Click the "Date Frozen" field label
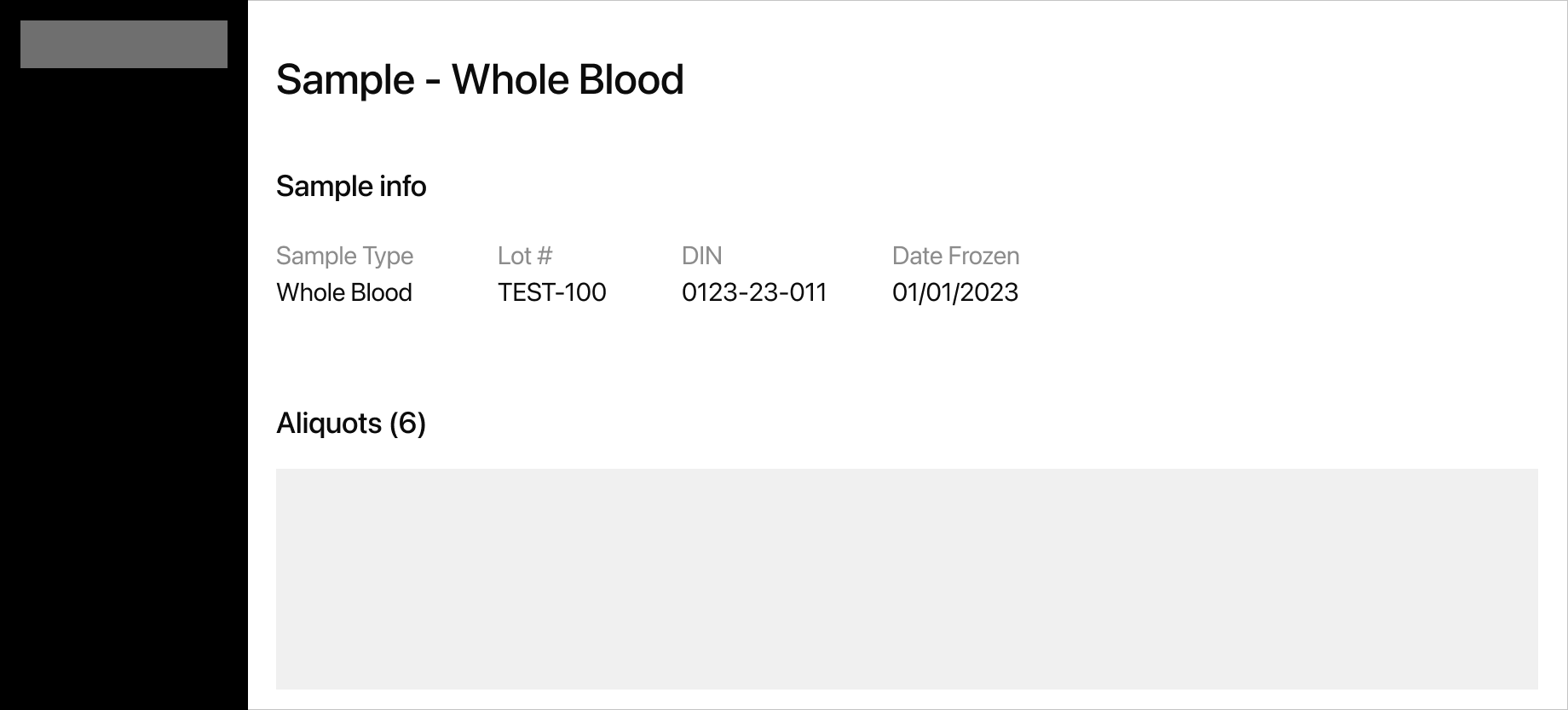 click(x=955, y=256)
